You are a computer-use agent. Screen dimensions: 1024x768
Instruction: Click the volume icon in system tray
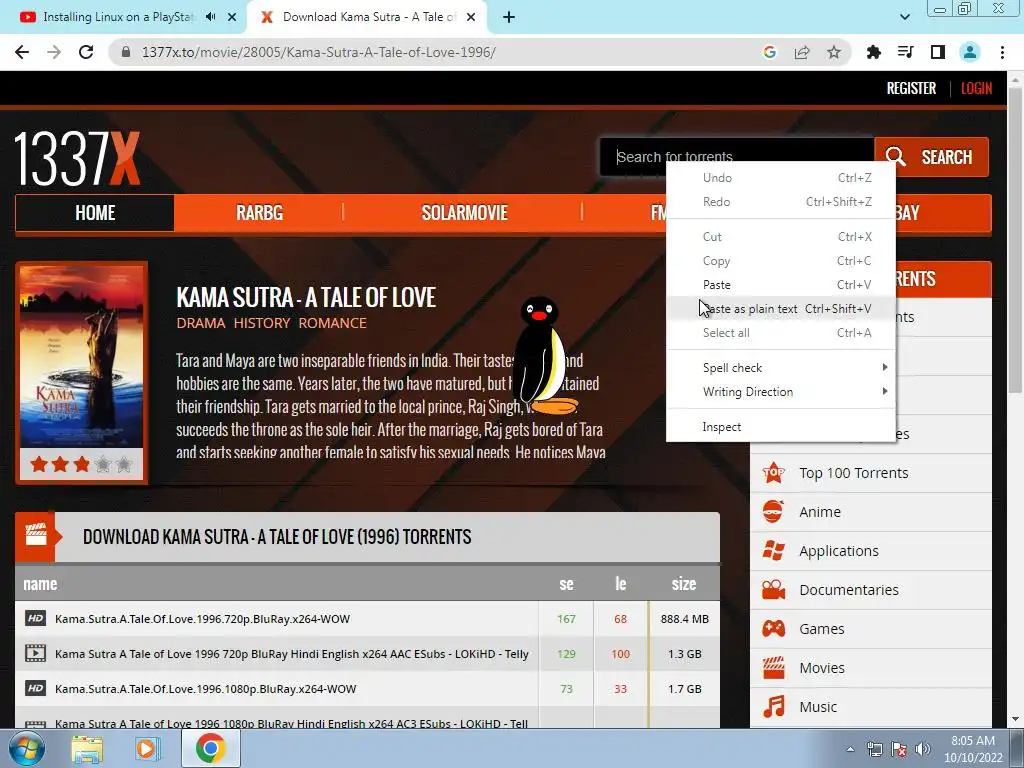click(x=922, y=749)
